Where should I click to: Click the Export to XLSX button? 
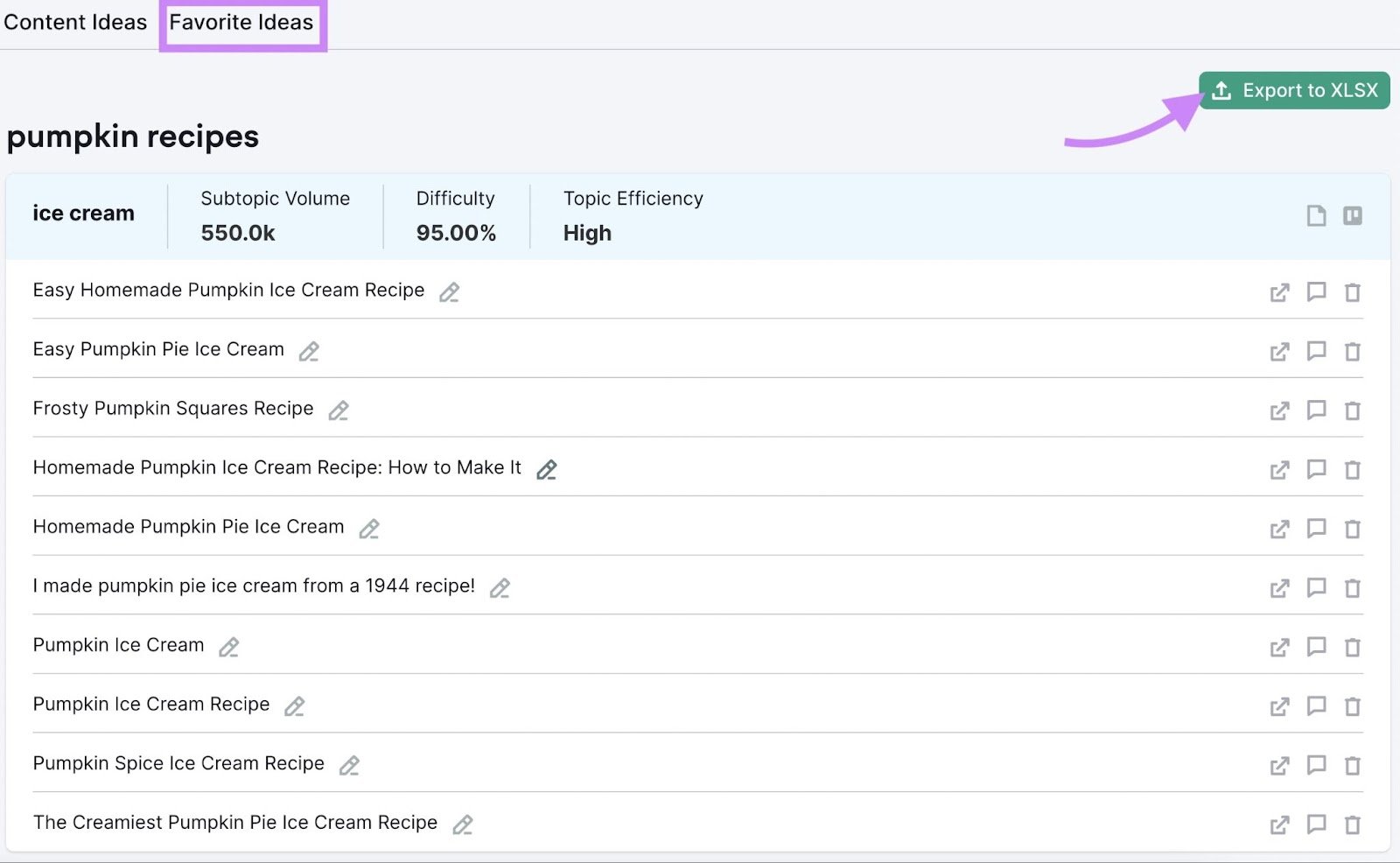1294,90
